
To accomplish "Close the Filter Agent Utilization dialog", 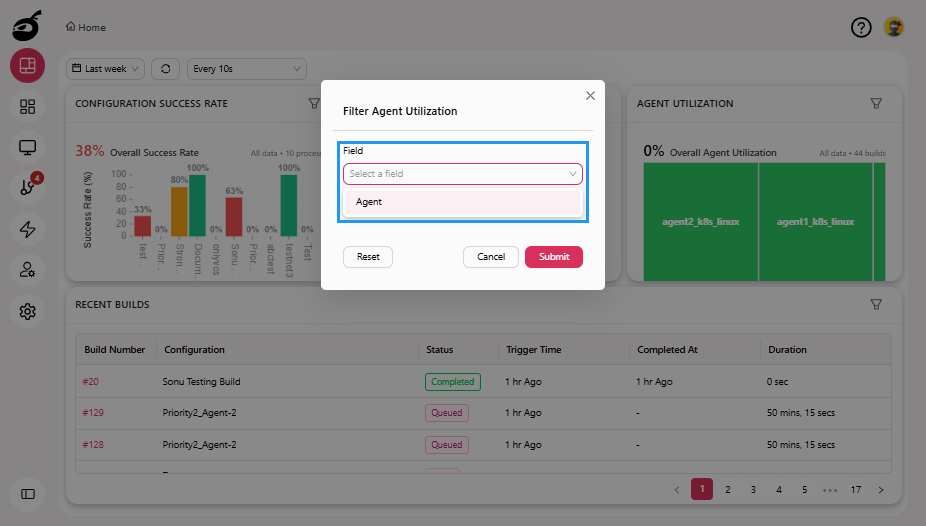I will [590, 96].
